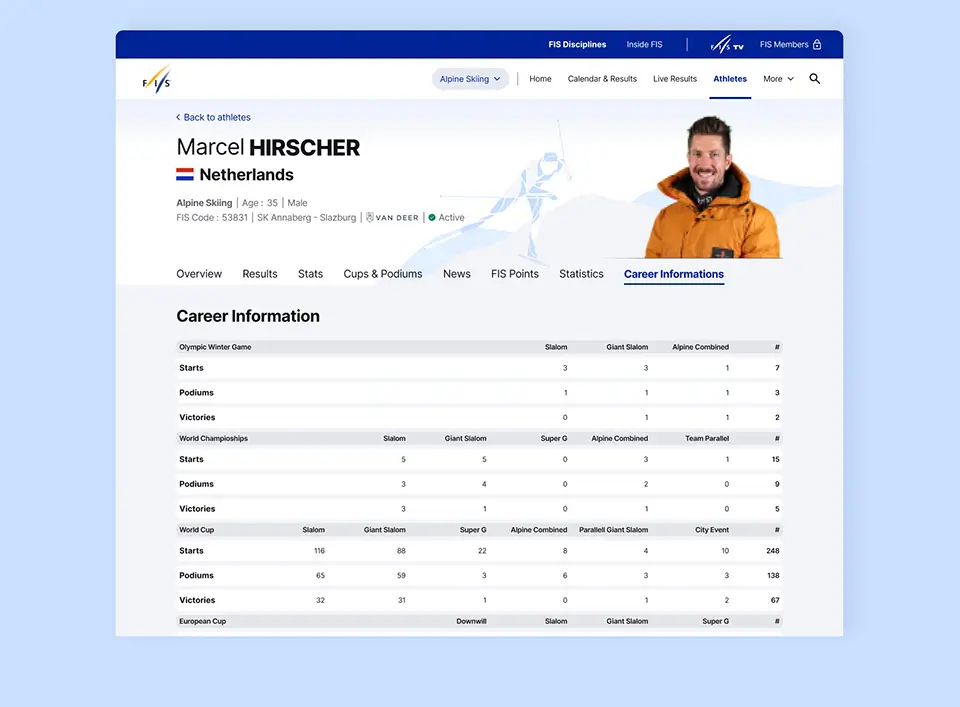Viewport: 960px width, 707px height.
Task: Go to Calendar & Results page
Action: tap(602, 79)
